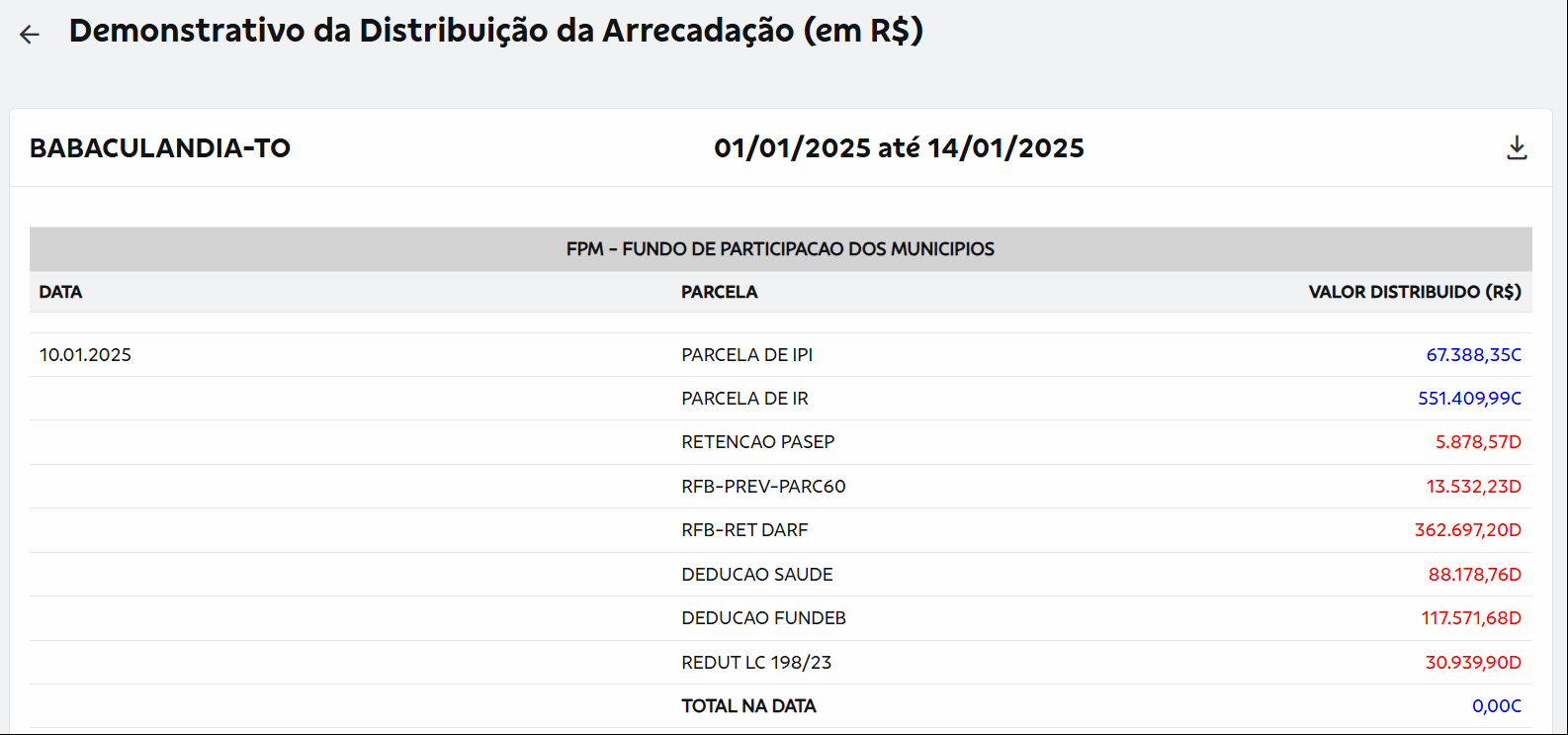Screen dimensions: 1568x735
Task: Click the PARCELA column header
Action: click(x=720, y=292)
